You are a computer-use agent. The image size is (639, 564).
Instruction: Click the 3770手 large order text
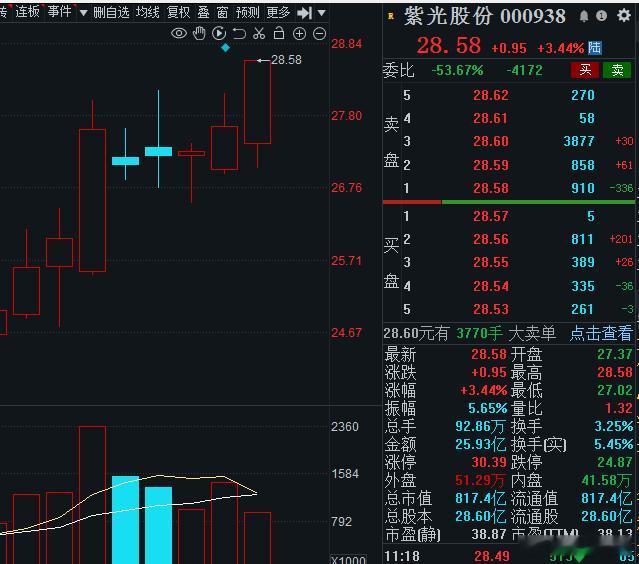[479, 334]
